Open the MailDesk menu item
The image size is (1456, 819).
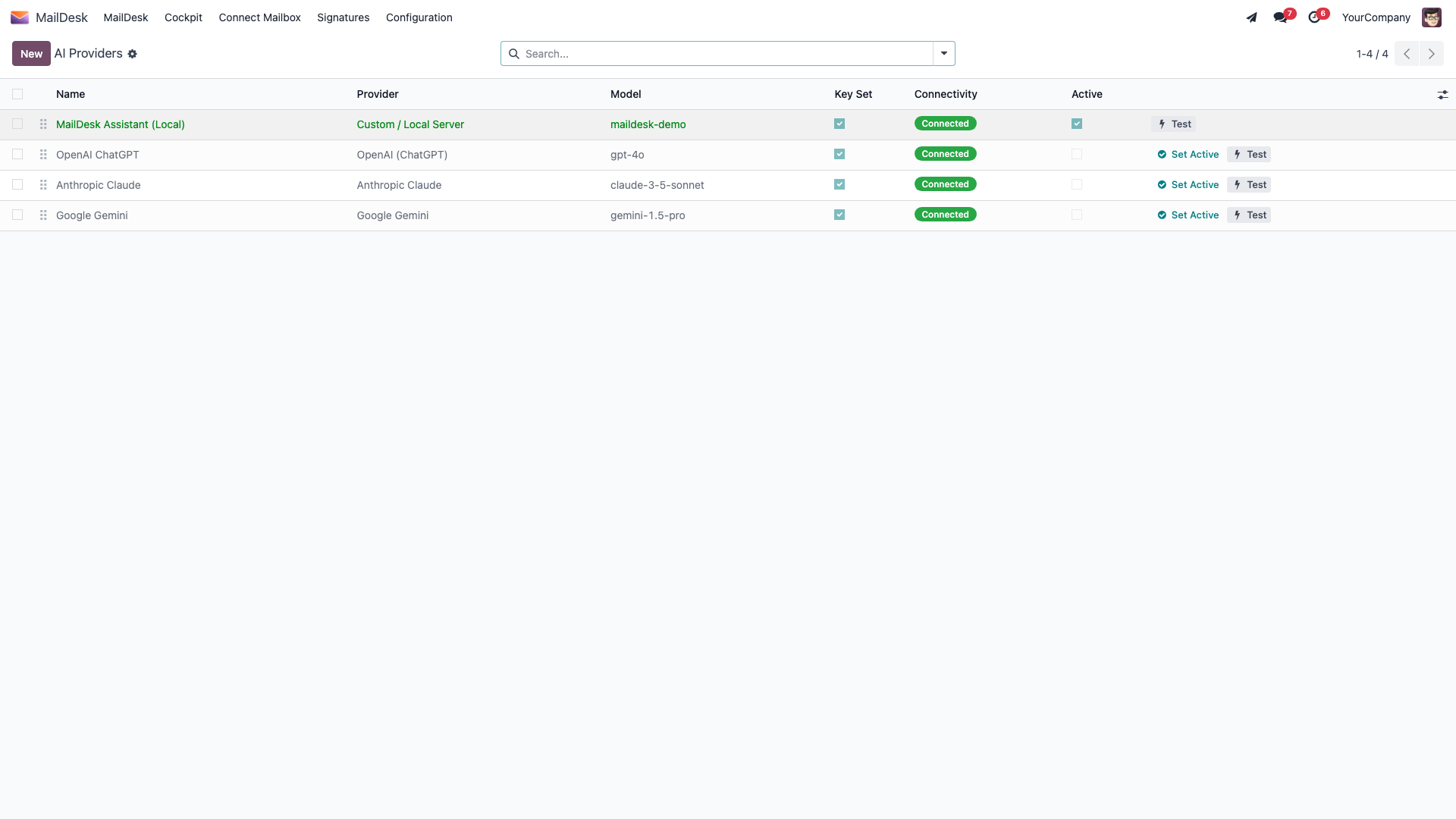click(126, 17)
